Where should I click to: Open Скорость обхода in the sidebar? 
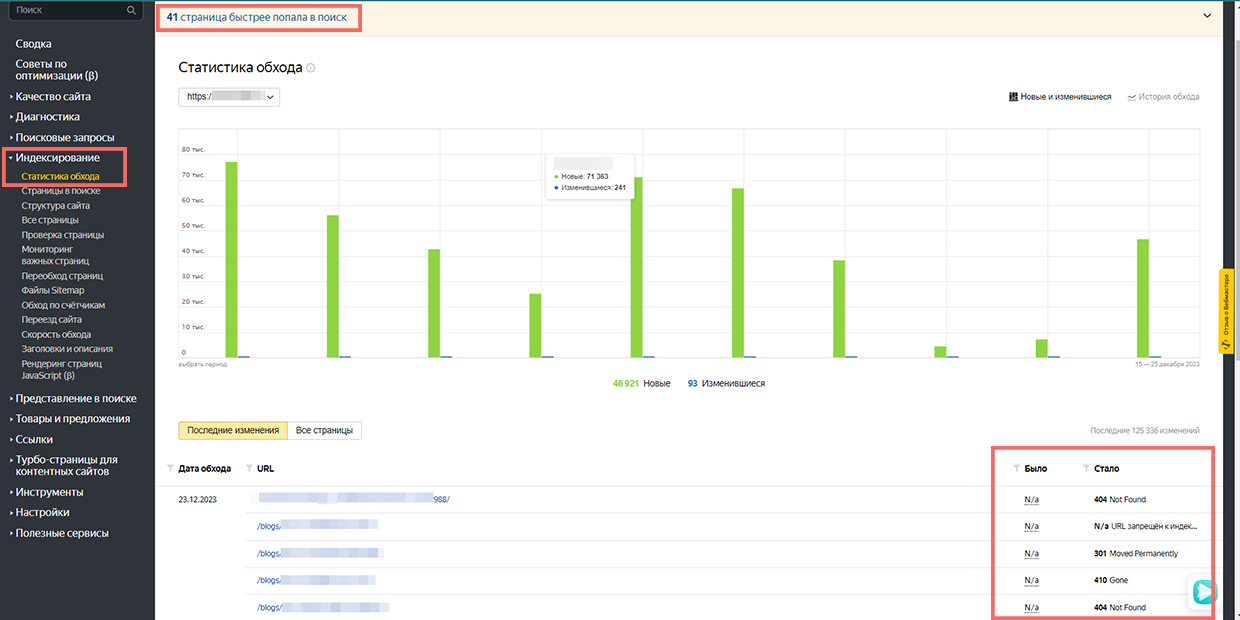point(57,334)
